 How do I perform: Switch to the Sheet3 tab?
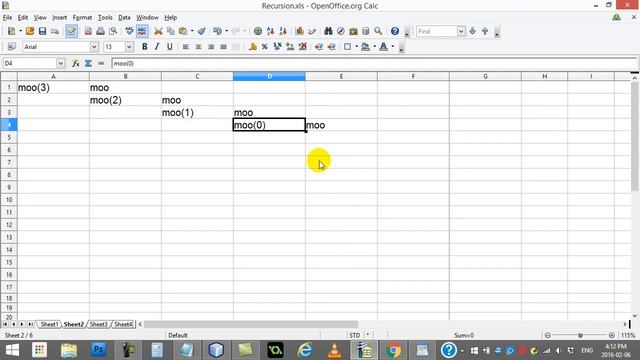click(x=98, y=324)
